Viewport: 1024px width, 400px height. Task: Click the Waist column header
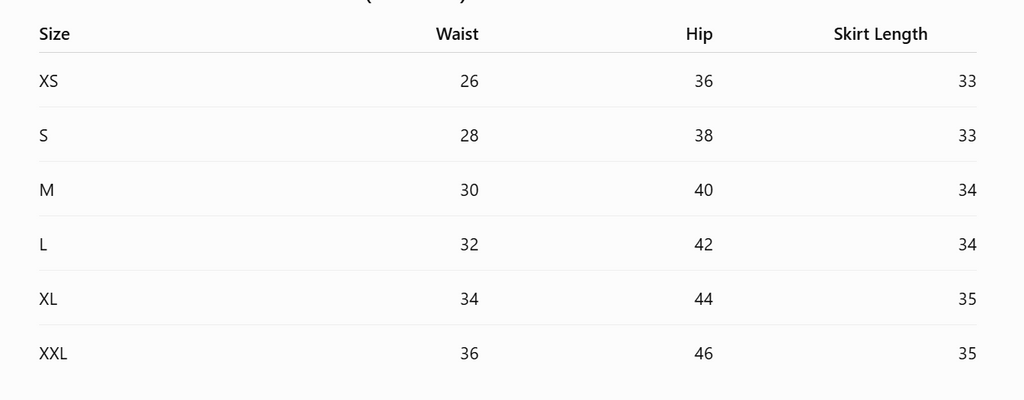(457, 34)
